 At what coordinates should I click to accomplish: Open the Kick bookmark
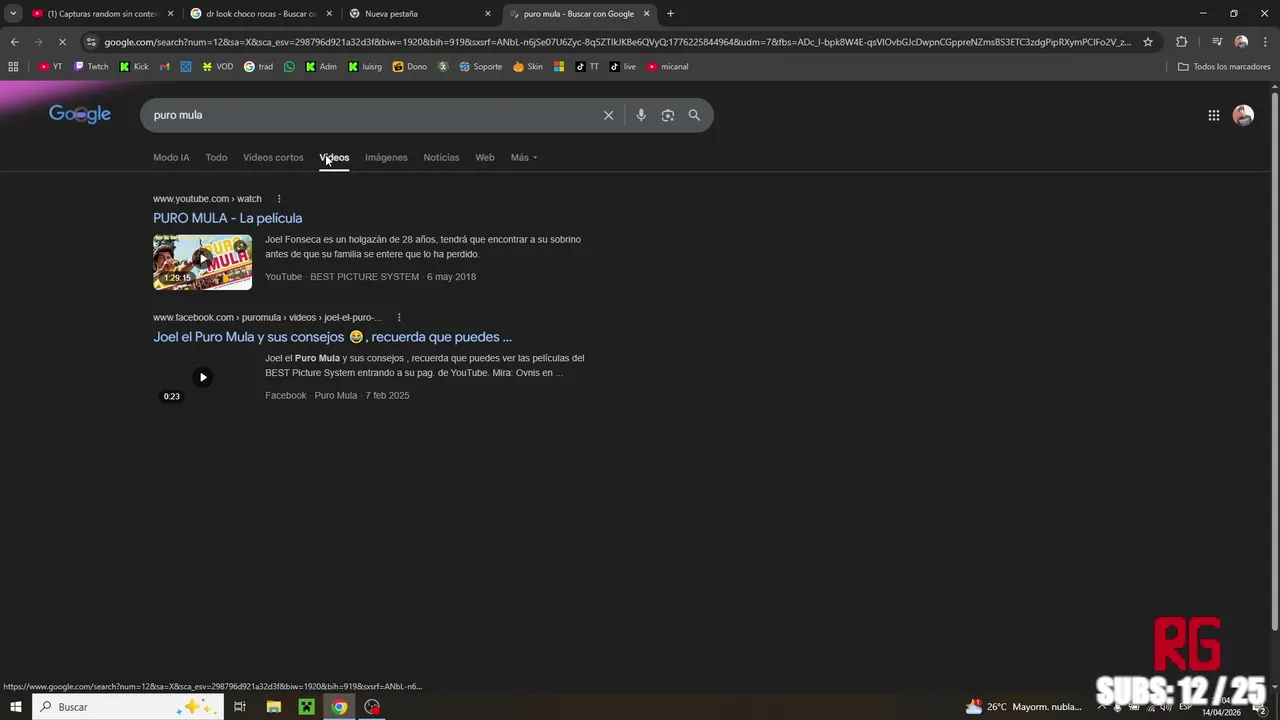[x=134, y=67]
